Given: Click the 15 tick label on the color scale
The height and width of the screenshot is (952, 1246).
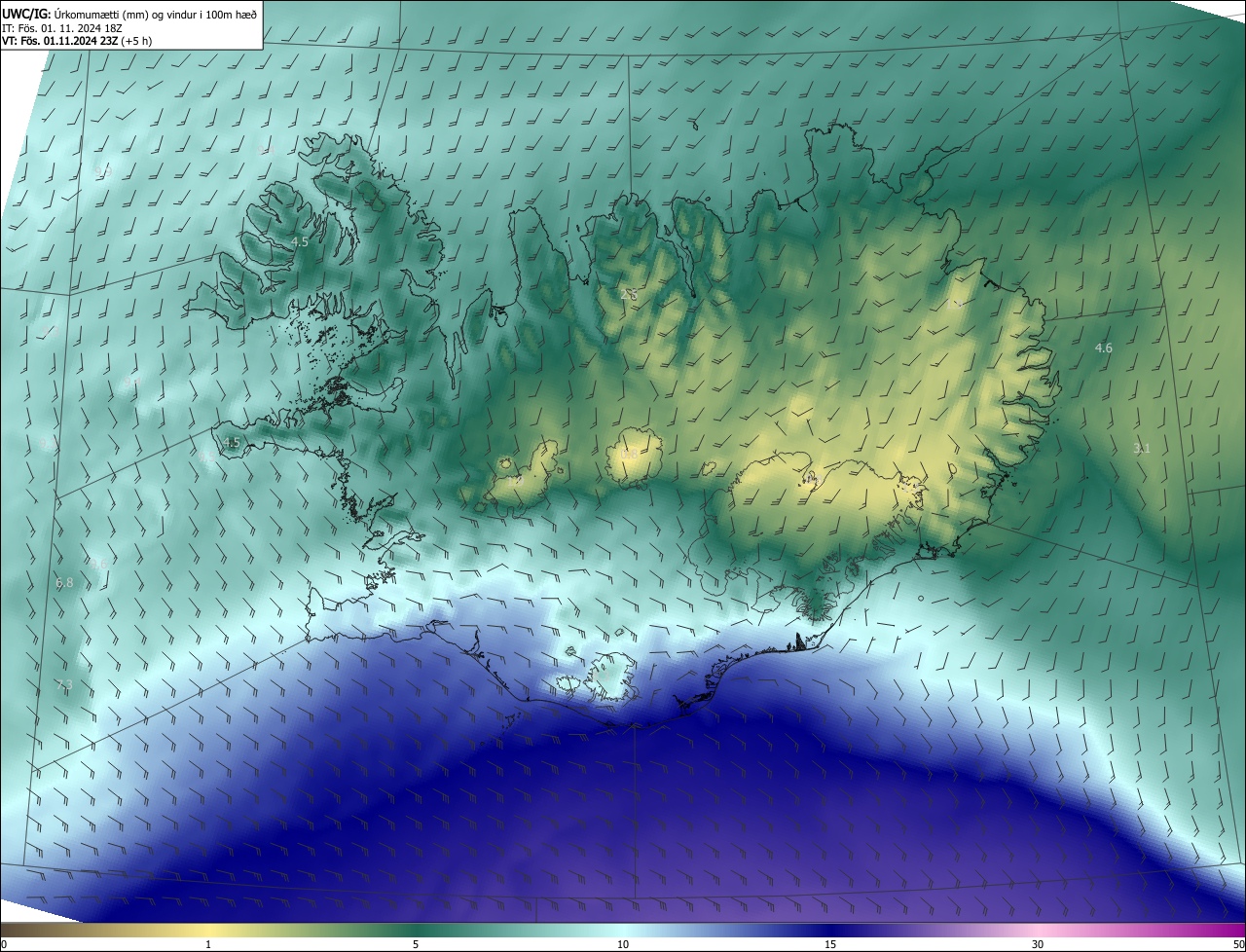Looking at the screenshot, I should [830, 944].
